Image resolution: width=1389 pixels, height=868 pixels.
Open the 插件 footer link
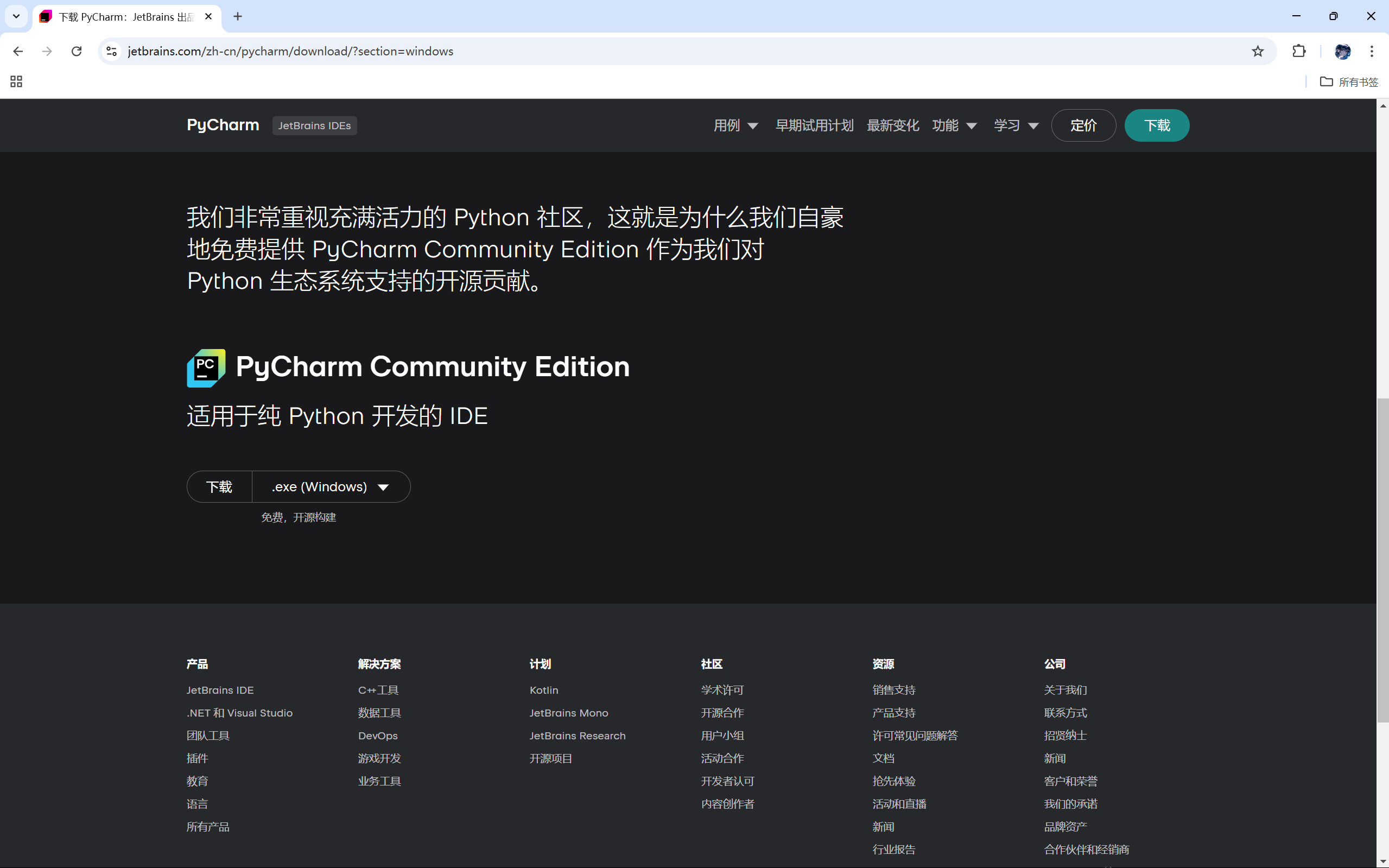[197, 758]
